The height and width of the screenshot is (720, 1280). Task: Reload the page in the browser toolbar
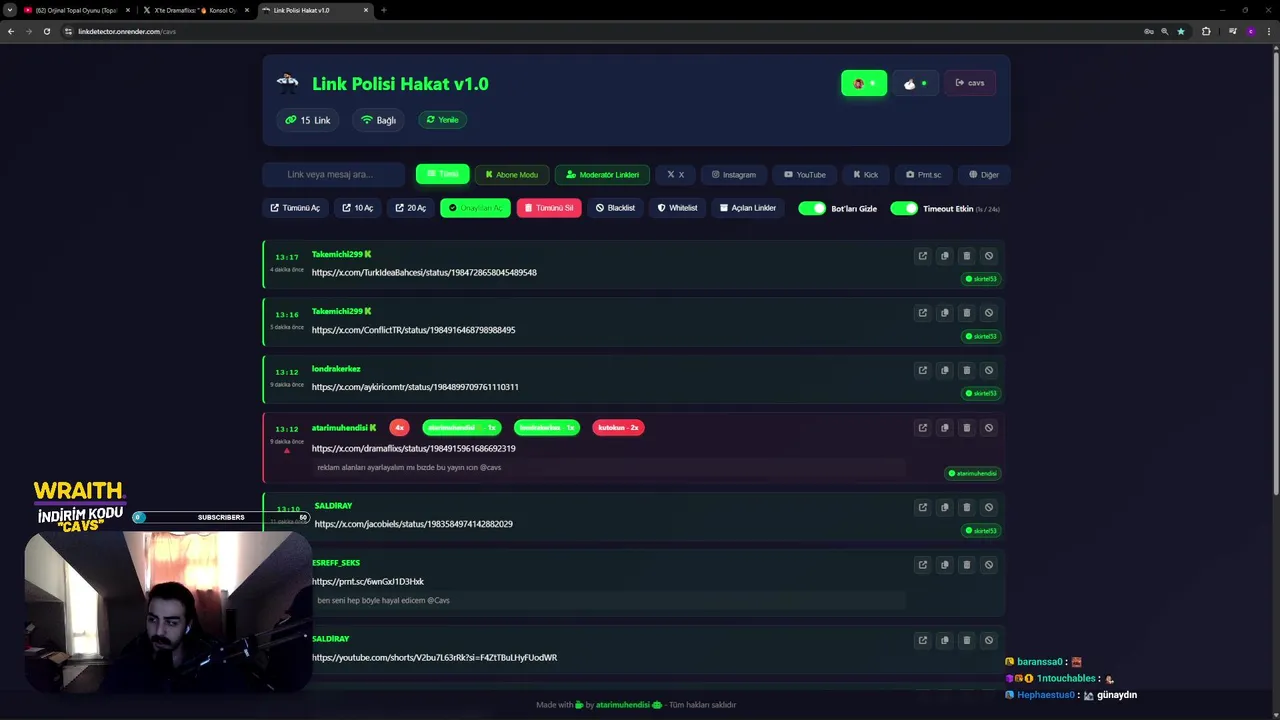click(46, 31)
